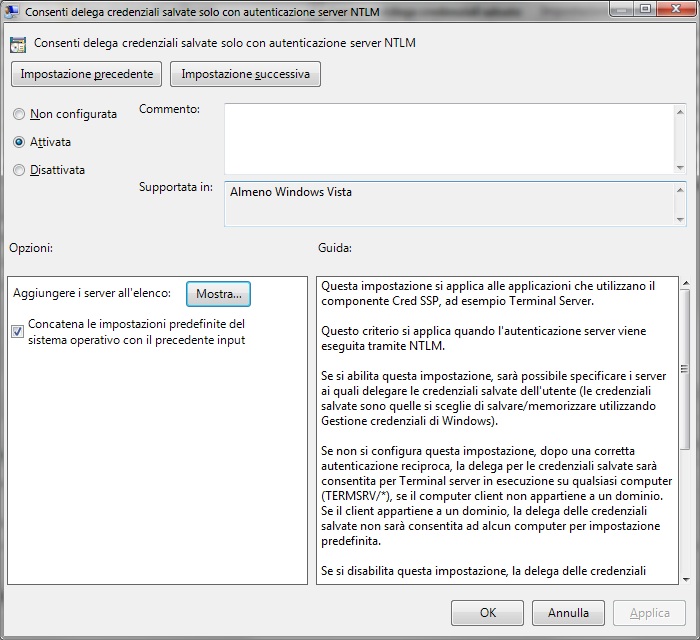
Task: Confirm with the OK button
Action: pyautogui.click(x=488, y=613)
